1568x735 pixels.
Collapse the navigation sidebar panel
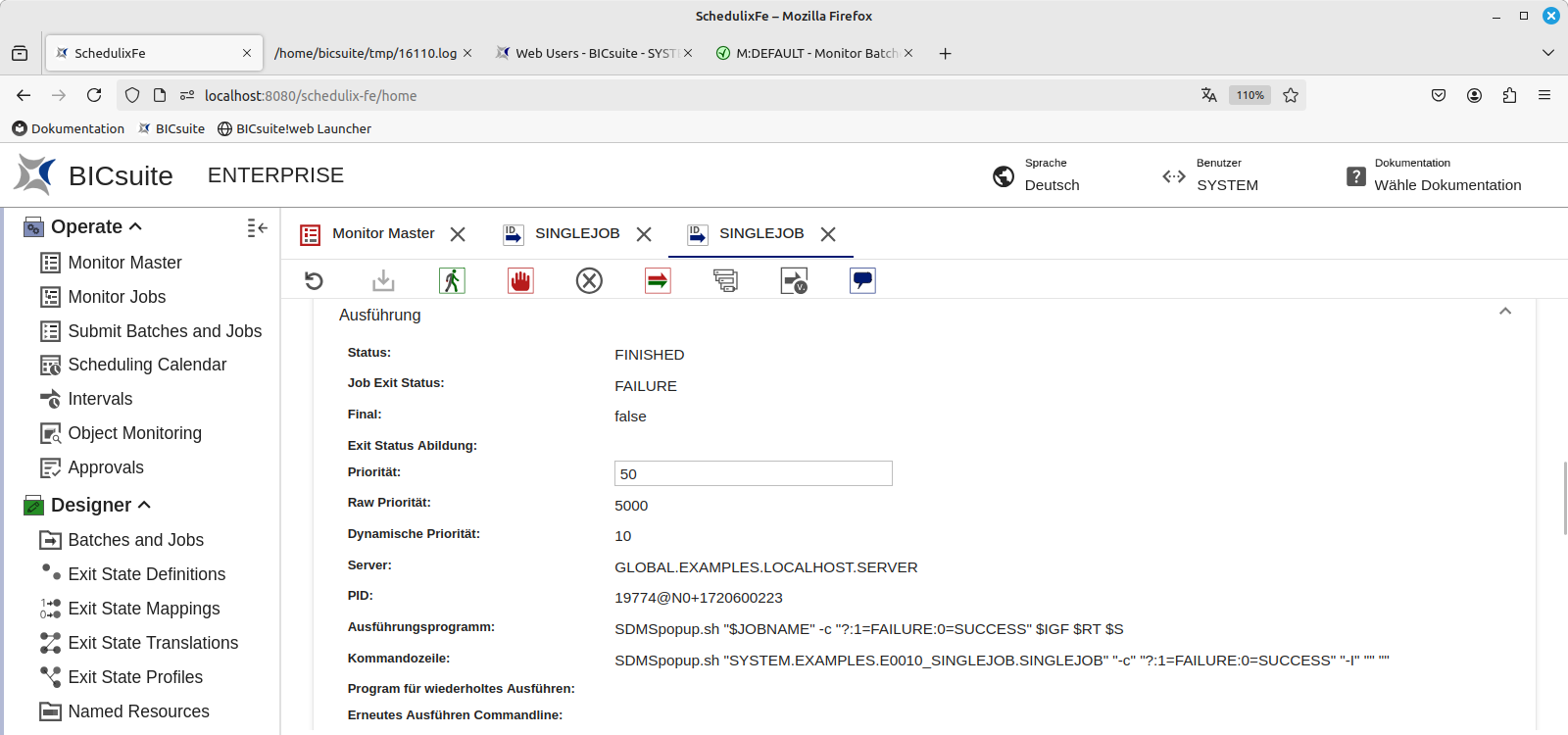coord(257,228)
